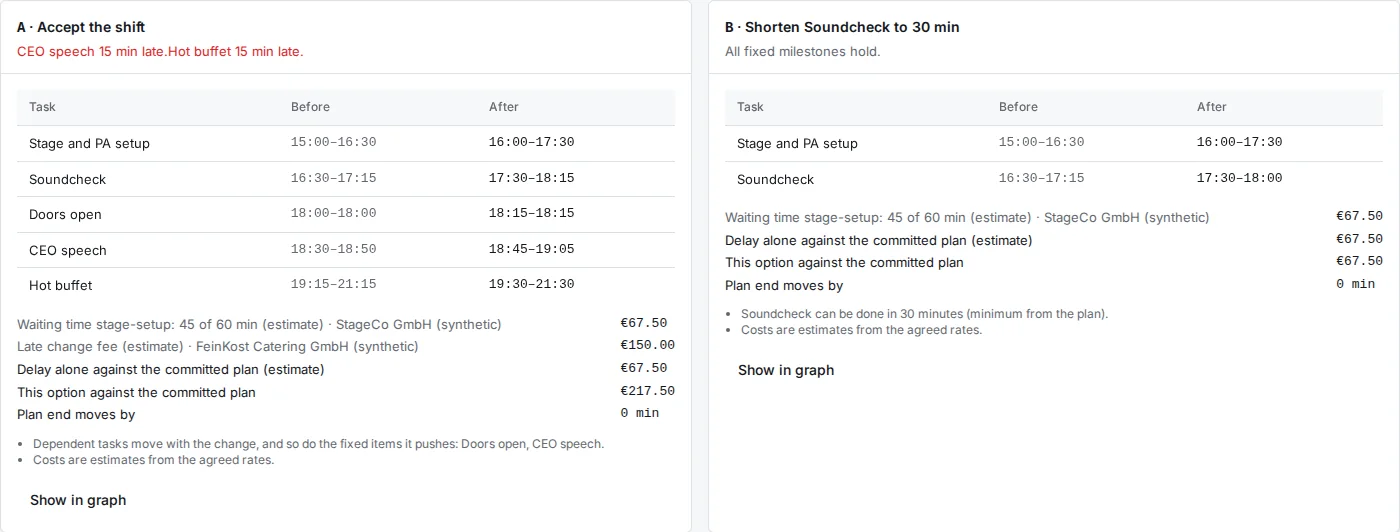This screenshot has width=1400, height=532.
Task: Click After time 17:30–18:00 for Soundcheck
Action: point(1240,178)
